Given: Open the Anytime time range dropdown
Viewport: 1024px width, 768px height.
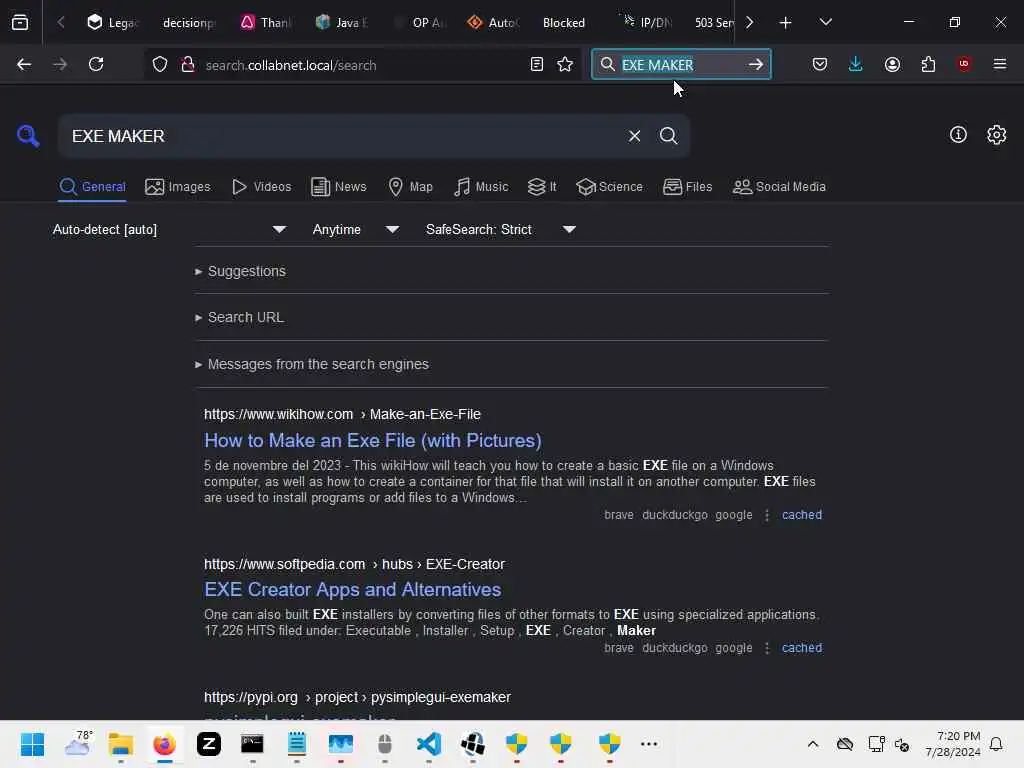Looking at the screenshot, I should coord(355,229).
